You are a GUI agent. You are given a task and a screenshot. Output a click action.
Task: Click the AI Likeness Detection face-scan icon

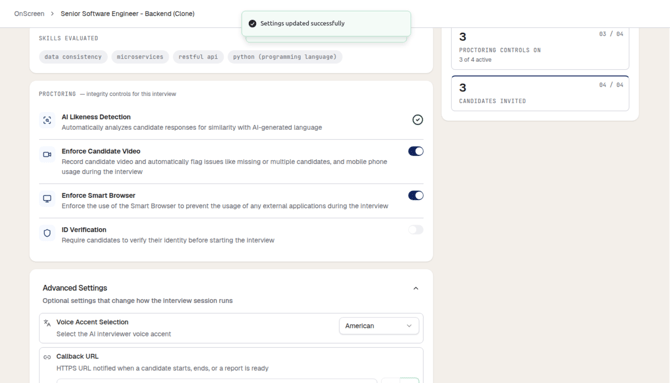47,120
